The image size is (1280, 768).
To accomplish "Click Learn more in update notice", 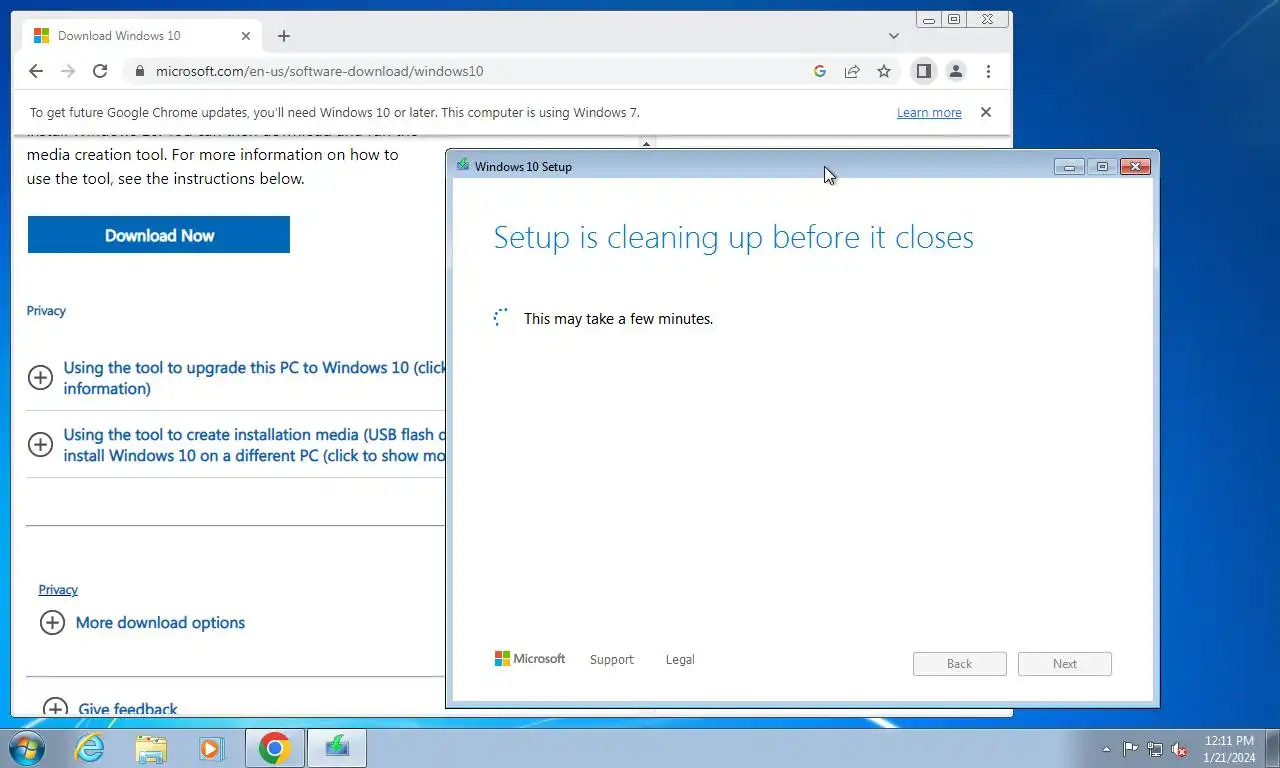I will (929, 113).
